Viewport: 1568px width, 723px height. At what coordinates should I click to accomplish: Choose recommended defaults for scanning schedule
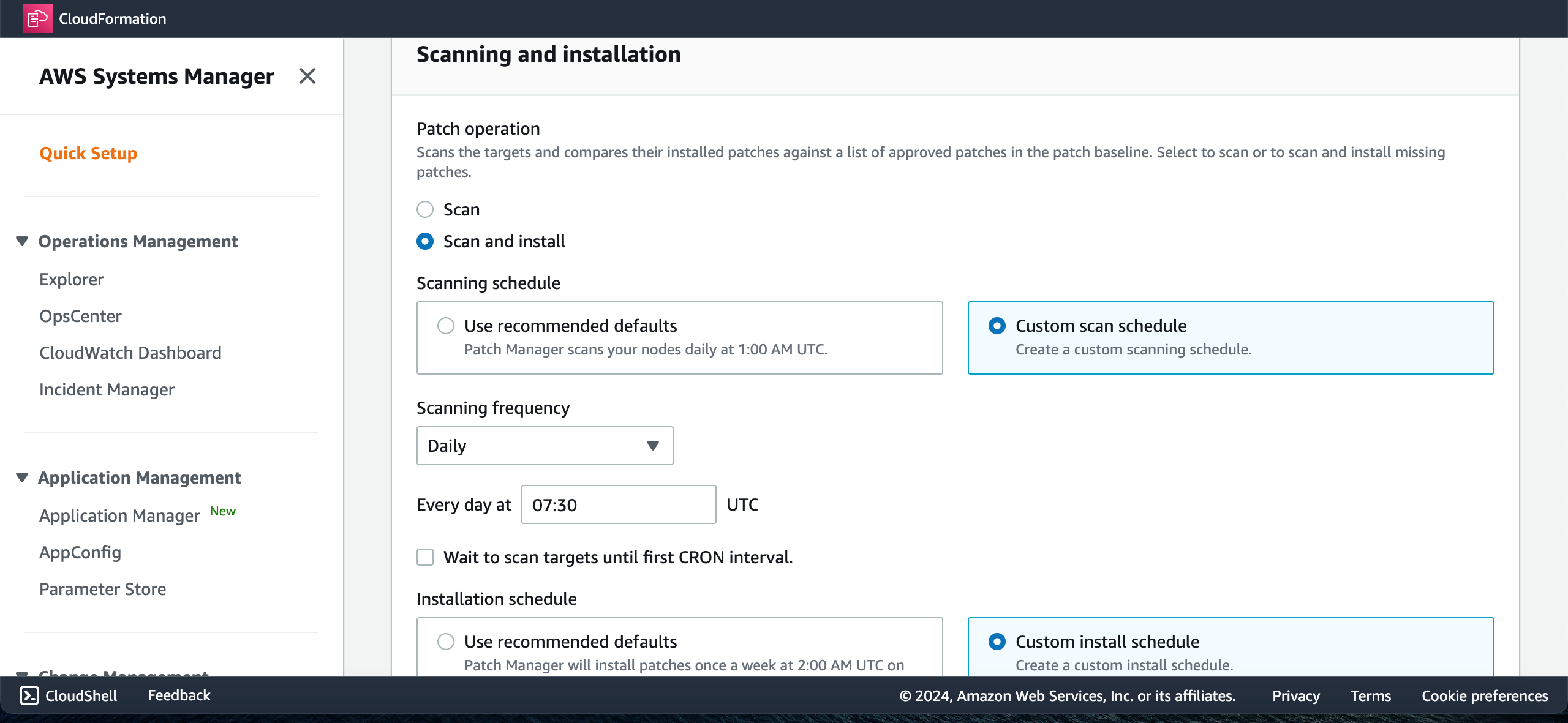[446, 326]
